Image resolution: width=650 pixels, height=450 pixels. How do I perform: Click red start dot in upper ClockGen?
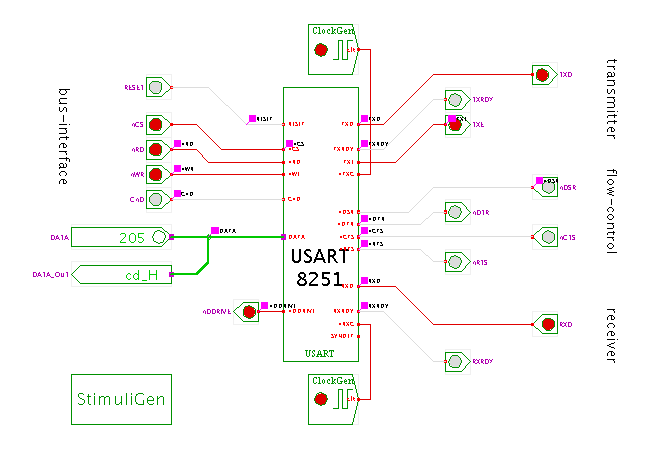(x=321, y=50)
